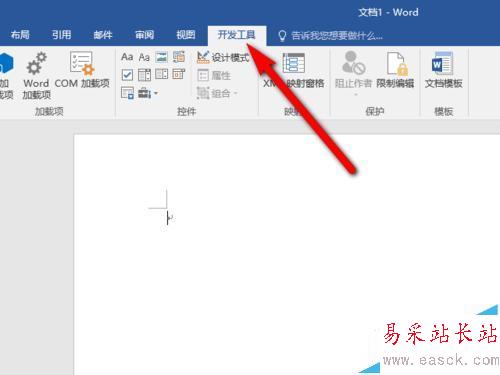
Task: Switch to the 引用 (References) tab
Action: coord(61,35)
